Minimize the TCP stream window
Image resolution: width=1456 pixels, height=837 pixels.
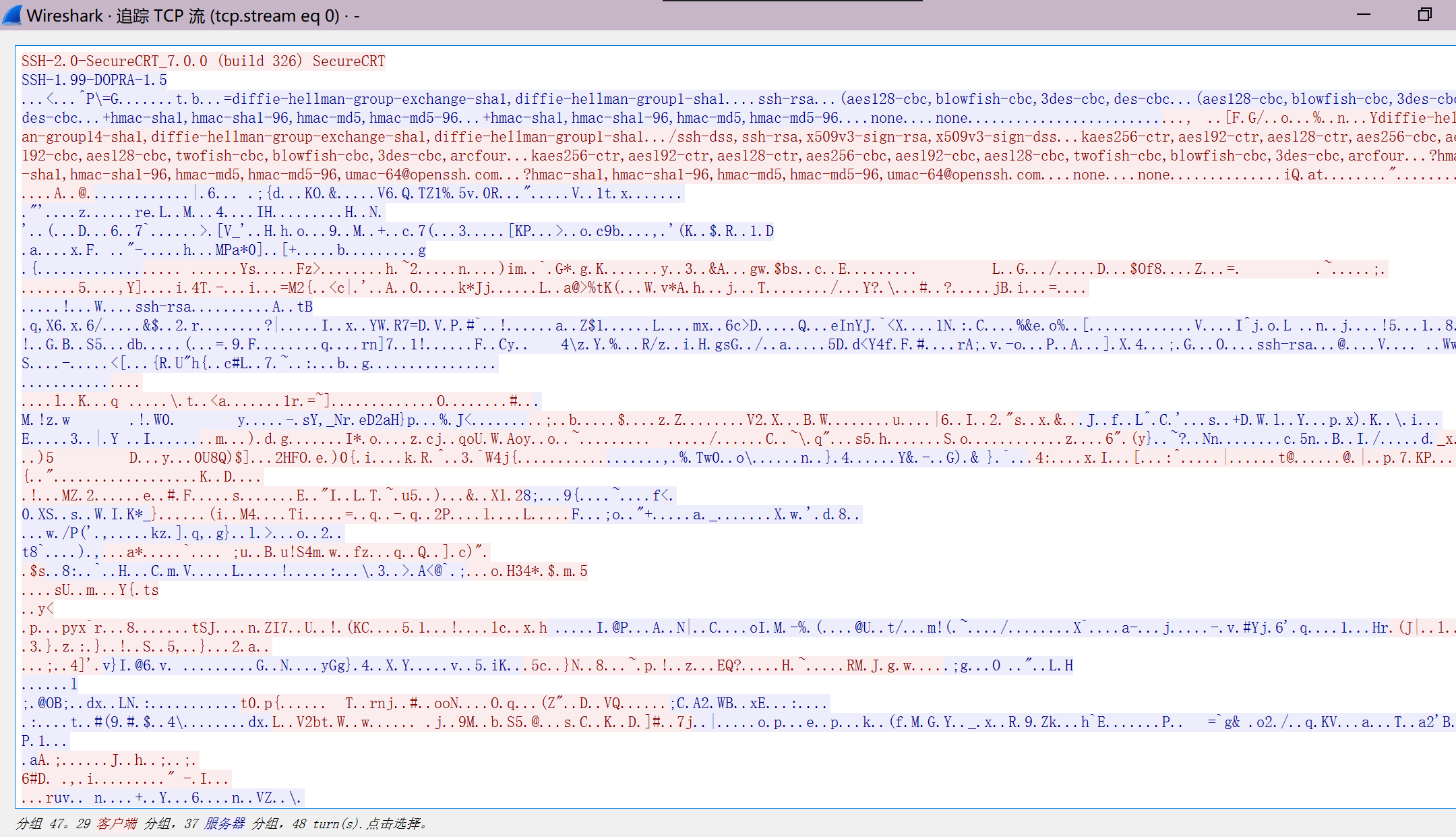pos(1364,14)
